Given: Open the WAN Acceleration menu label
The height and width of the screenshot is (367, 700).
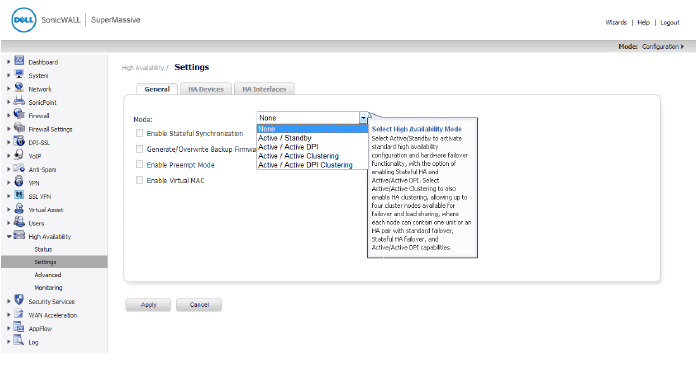Looking at the screenshot, I should pos(53,315).
